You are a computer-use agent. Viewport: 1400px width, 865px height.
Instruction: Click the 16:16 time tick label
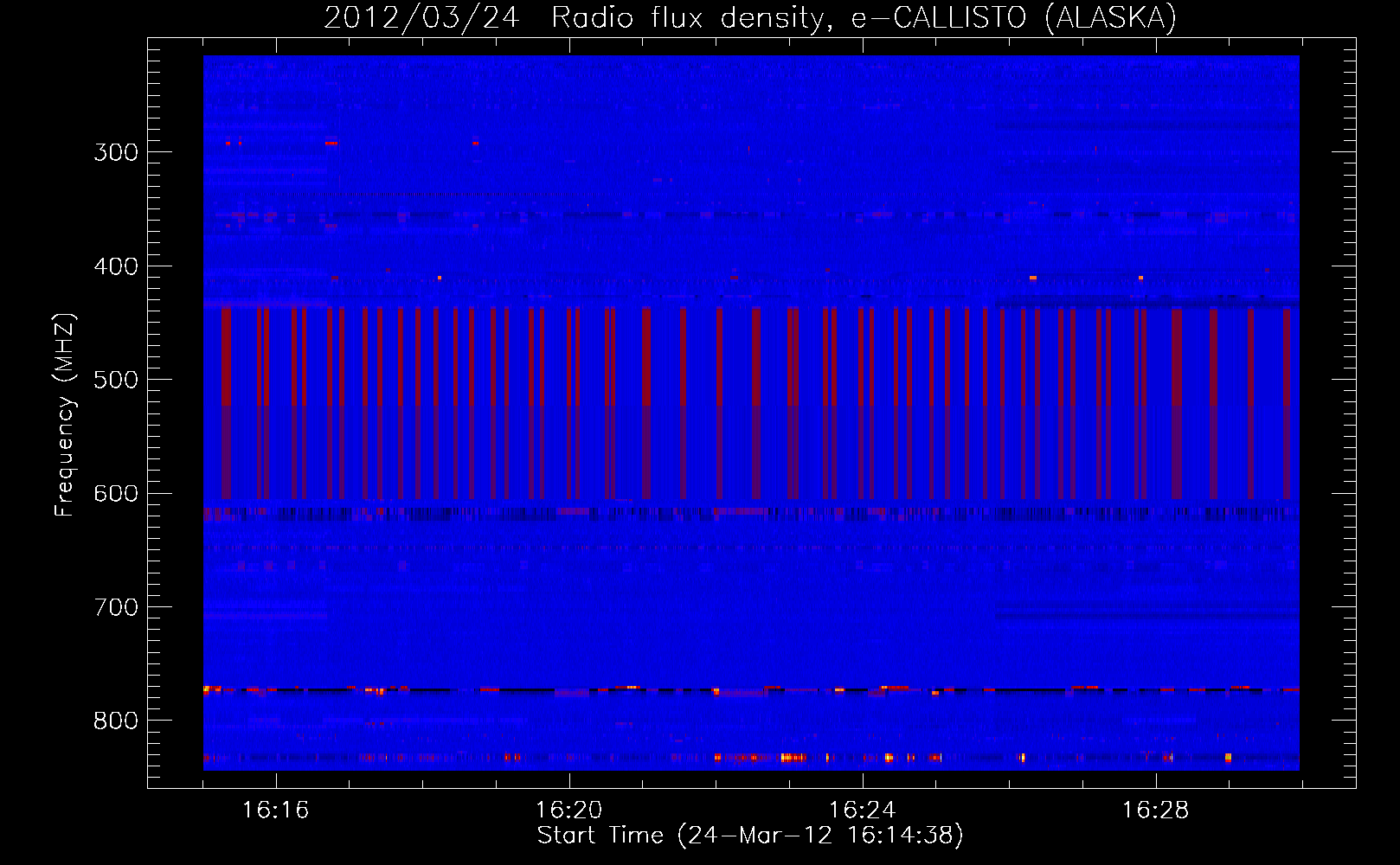coord(275,811)
